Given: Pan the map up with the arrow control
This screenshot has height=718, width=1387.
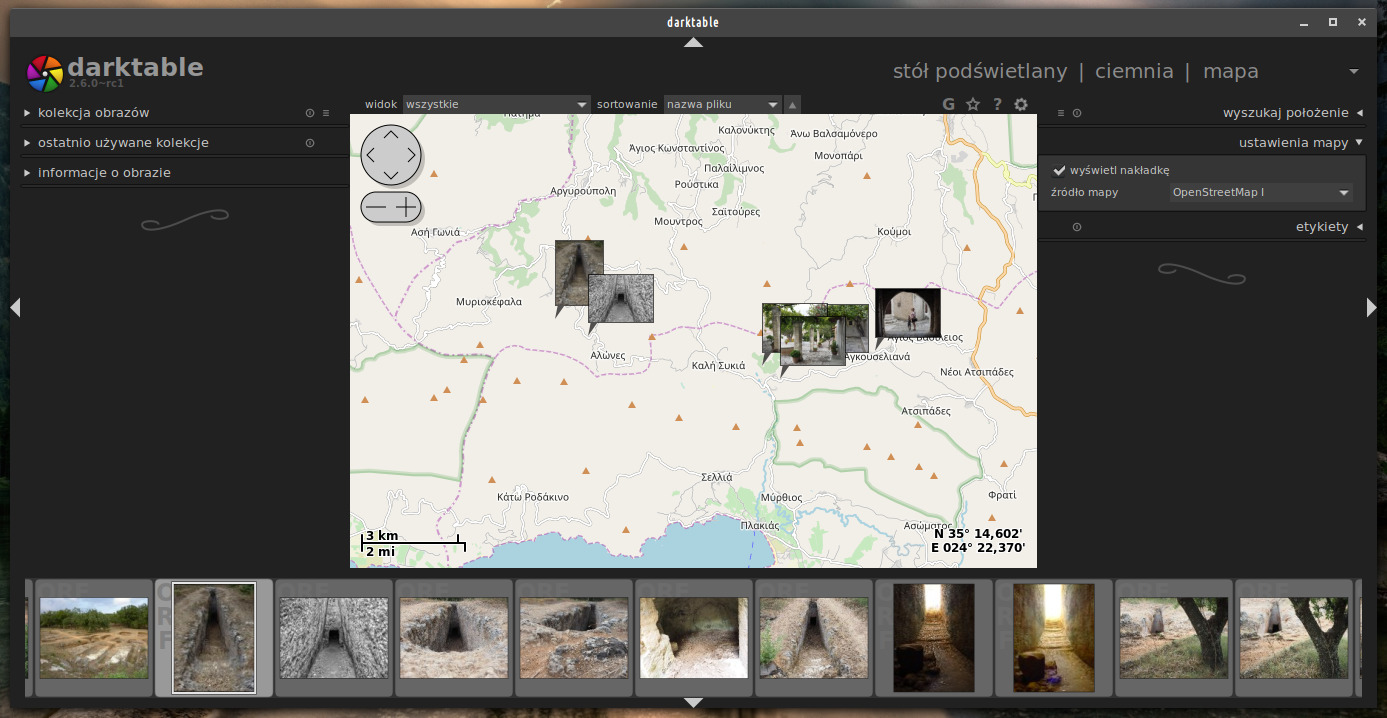Looking at the screenshot, I should click(x=391, y=134).
